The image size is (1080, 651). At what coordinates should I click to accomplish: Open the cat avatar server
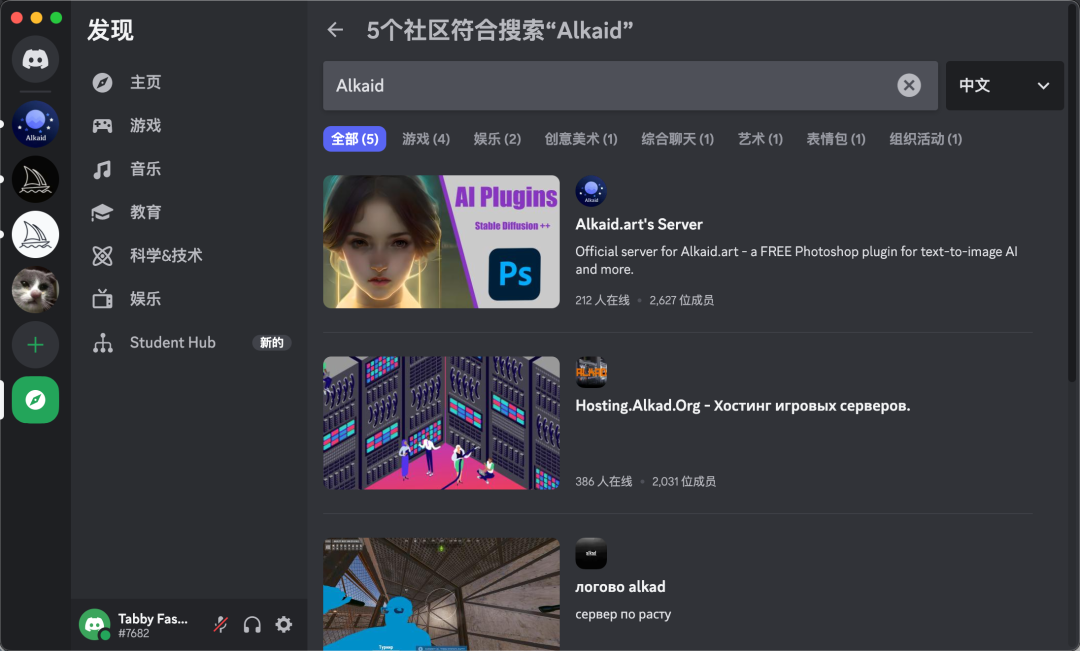point(35,289)
